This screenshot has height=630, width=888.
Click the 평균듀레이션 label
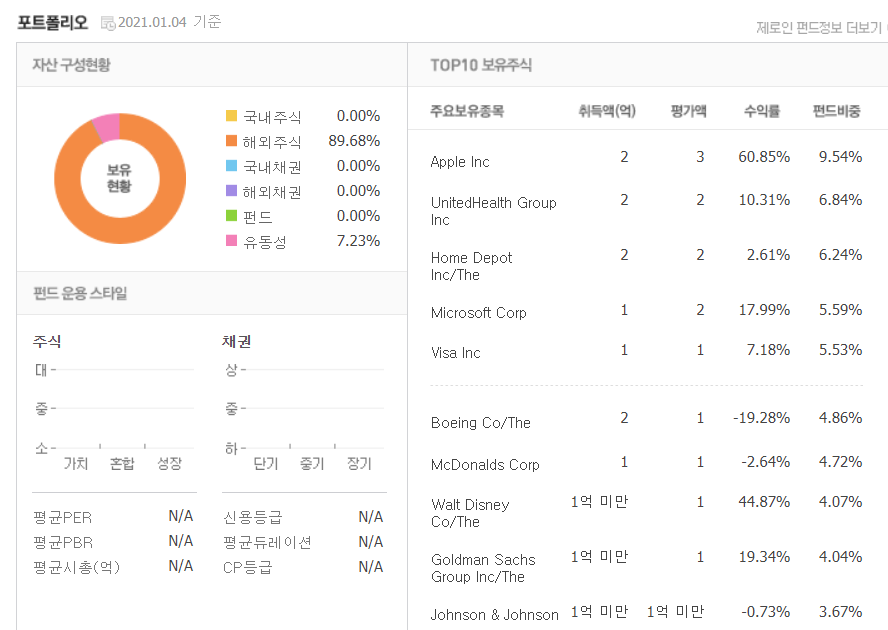click(x=267, y=542)
